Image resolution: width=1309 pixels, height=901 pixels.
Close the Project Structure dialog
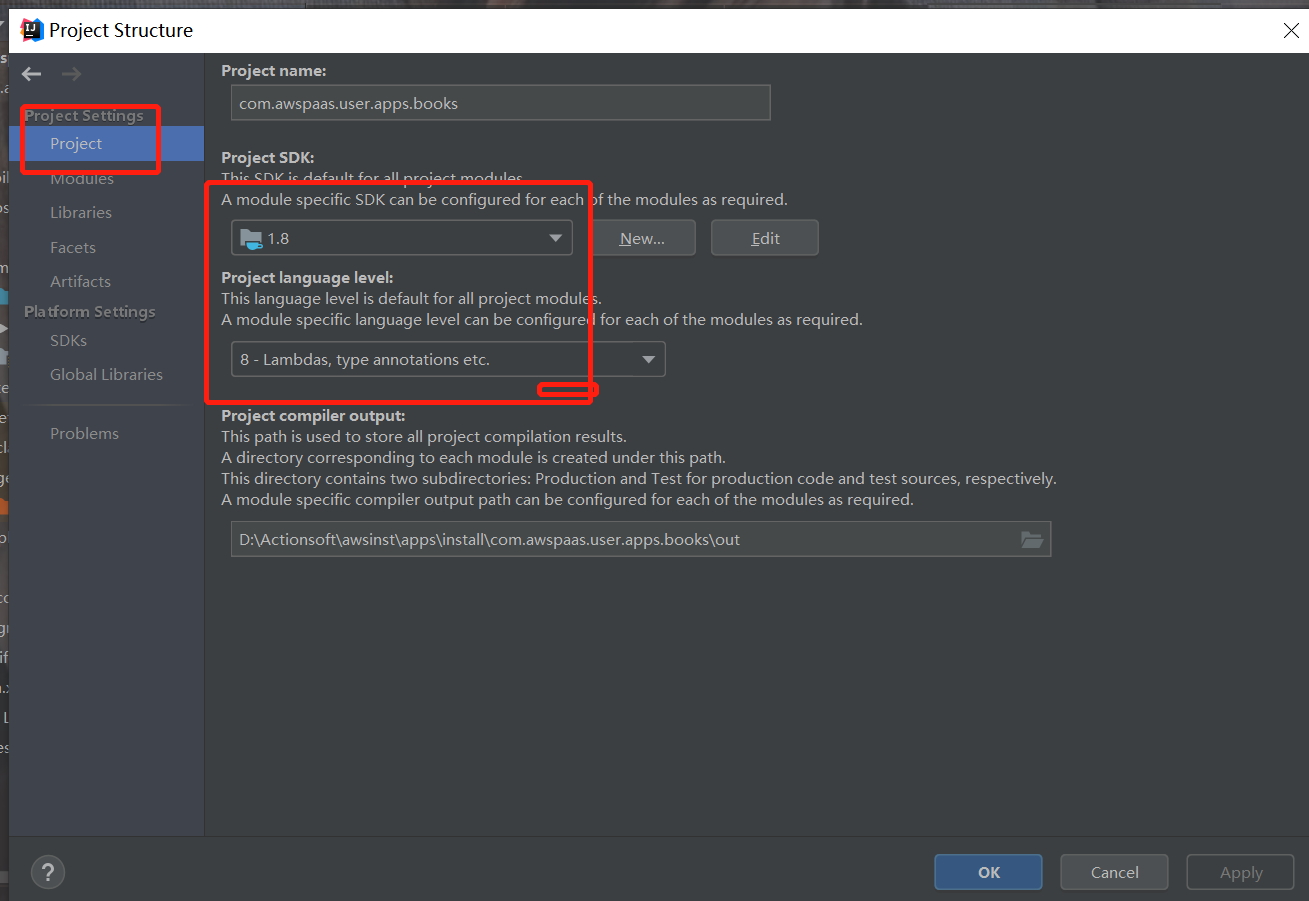click(1291, 31)
